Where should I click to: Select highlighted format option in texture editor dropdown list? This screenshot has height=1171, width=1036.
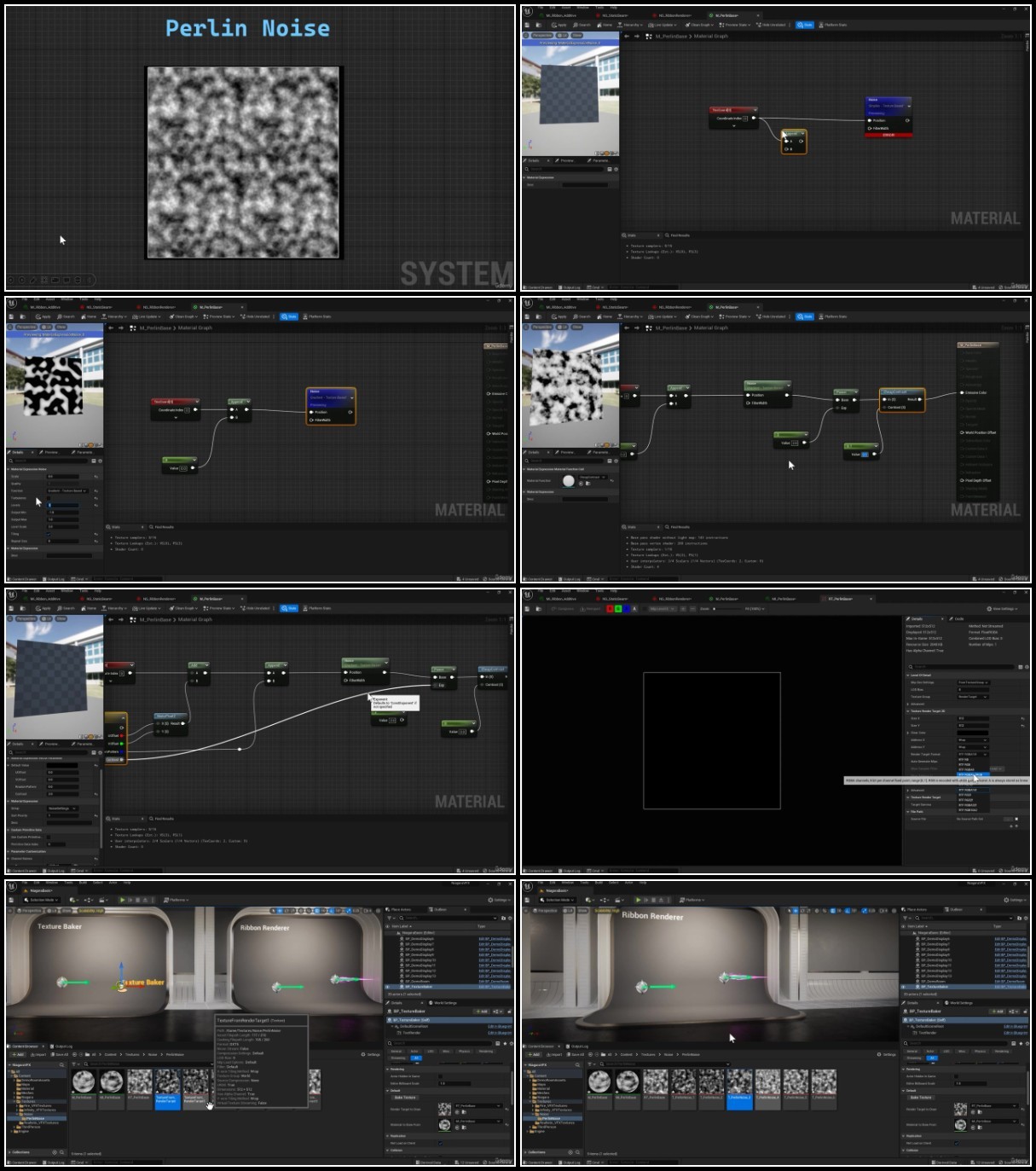973,774
